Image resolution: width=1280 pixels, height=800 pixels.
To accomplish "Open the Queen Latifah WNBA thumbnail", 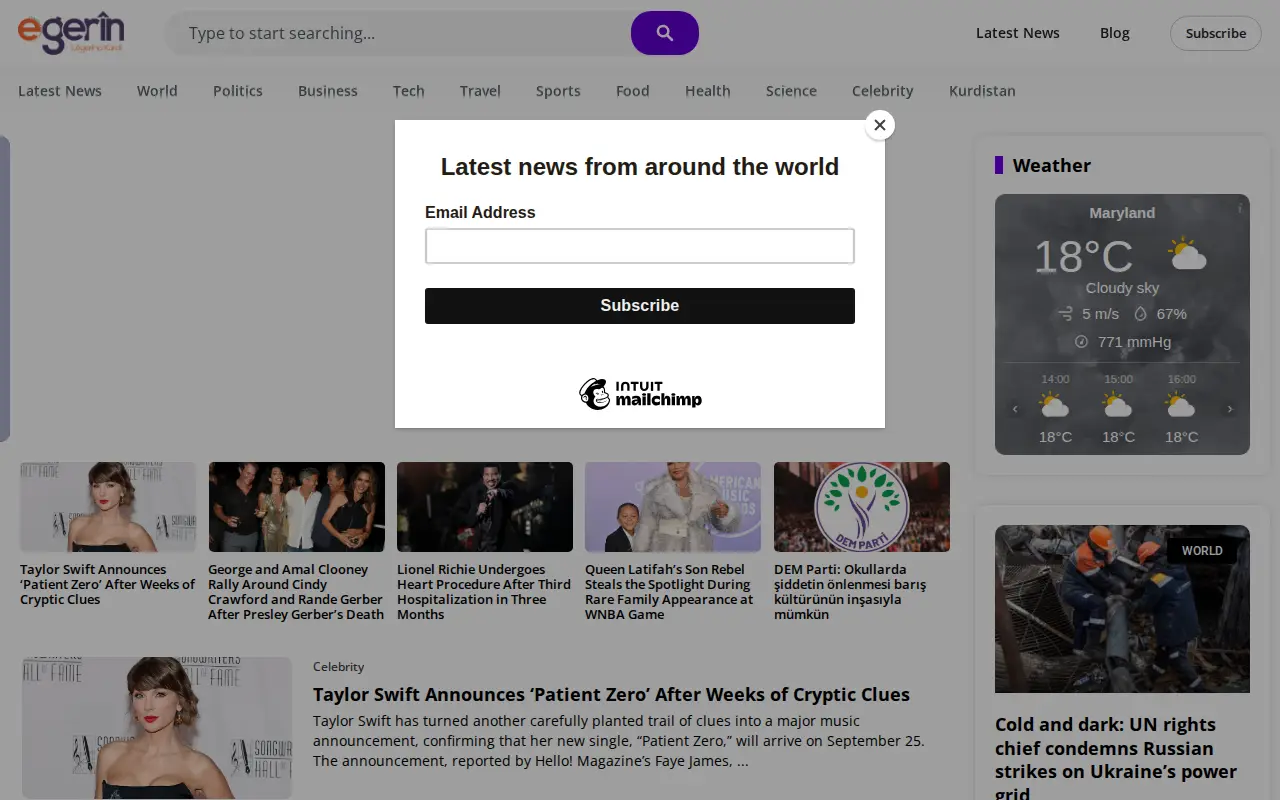I will tap(673, 507).
